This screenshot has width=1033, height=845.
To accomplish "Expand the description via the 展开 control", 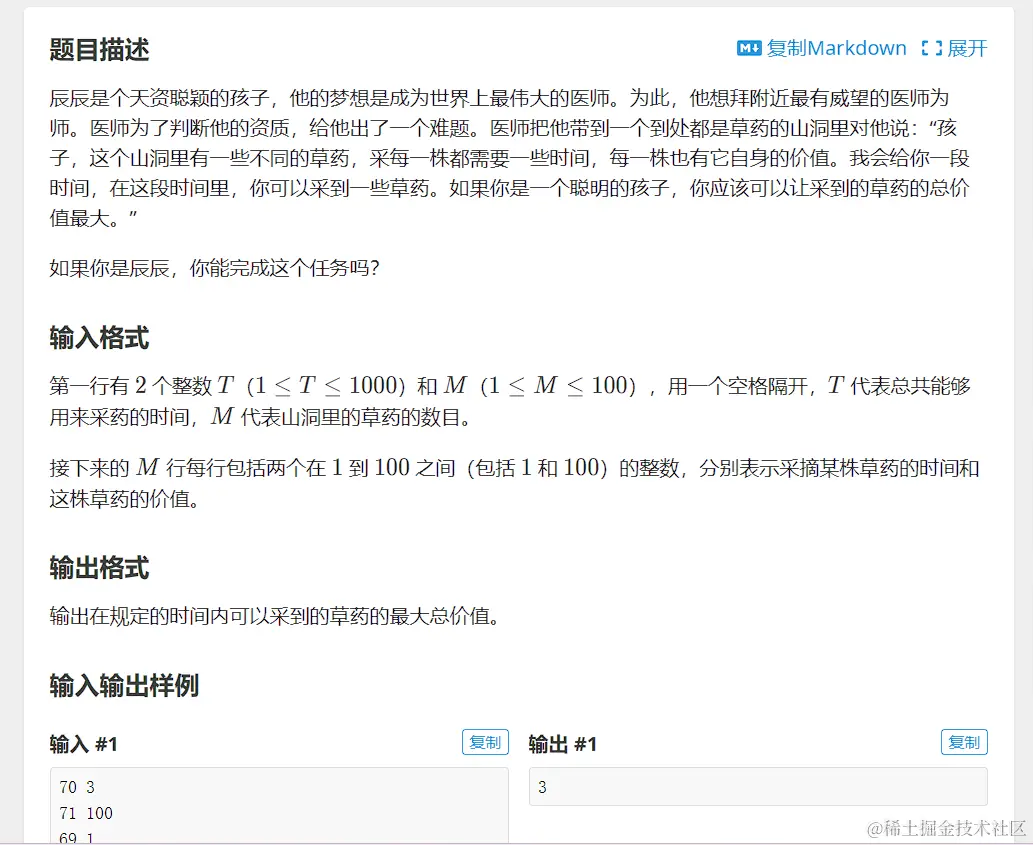I will tap(967, 47).
